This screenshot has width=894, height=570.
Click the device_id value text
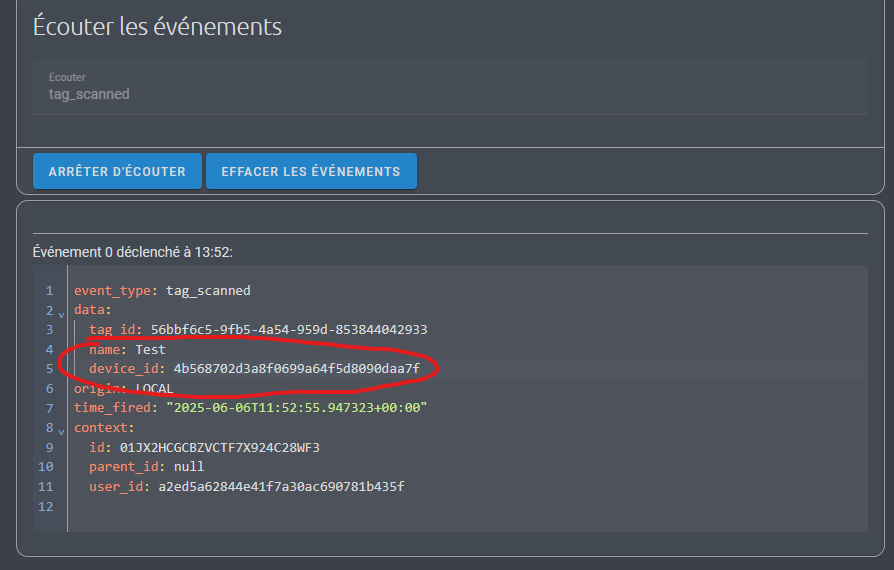296,369
